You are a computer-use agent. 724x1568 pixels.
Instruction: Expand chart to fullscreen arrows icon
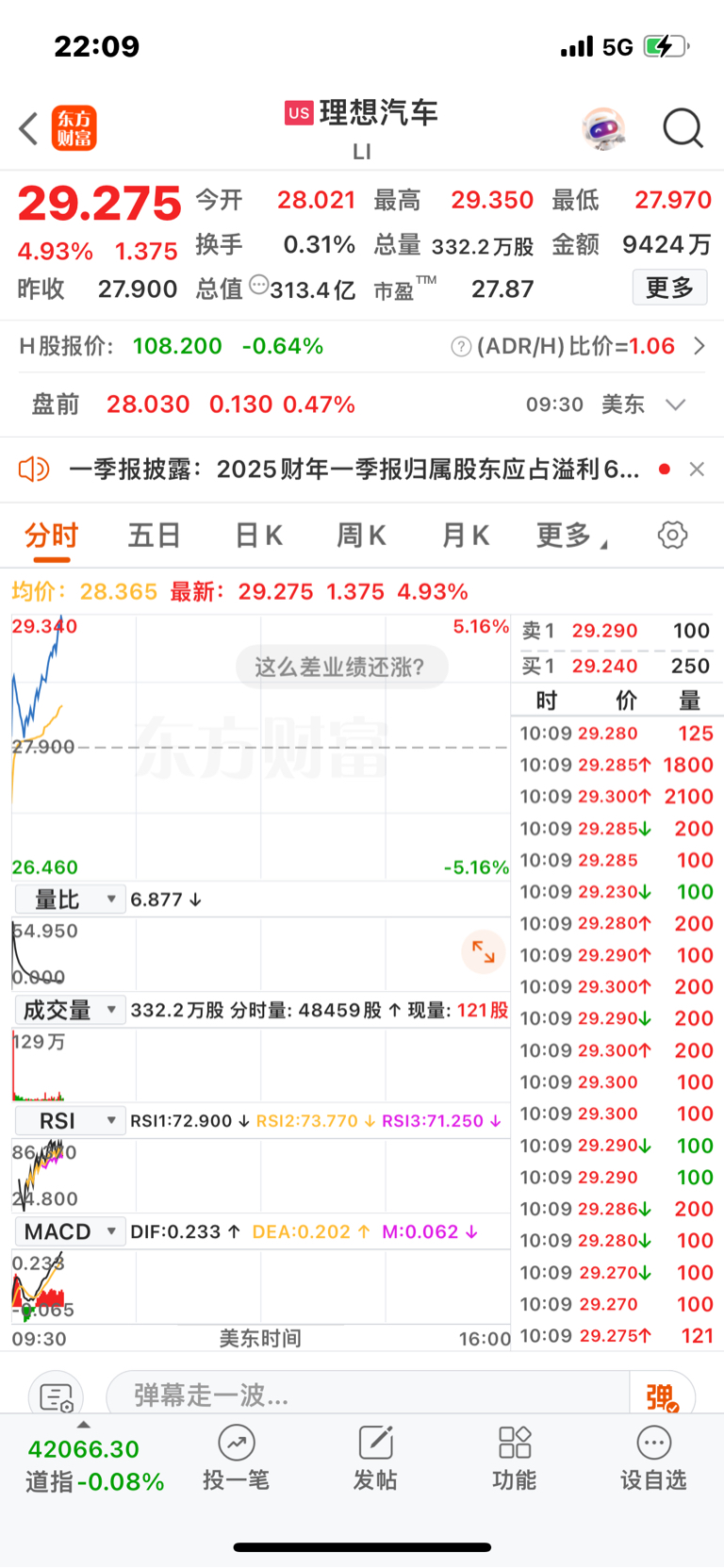pyautogui.click(x=484, y=951)
